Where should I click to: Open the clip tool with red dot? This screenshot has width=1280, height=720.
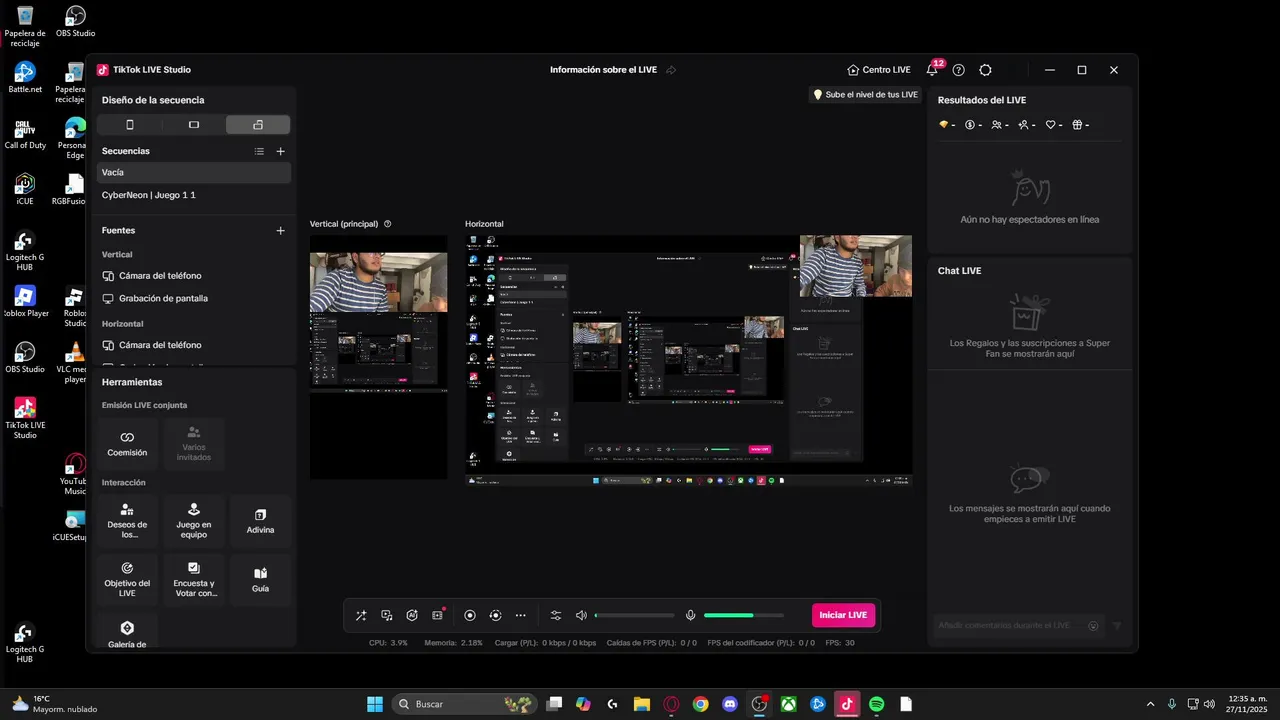[x=438, y=615]
